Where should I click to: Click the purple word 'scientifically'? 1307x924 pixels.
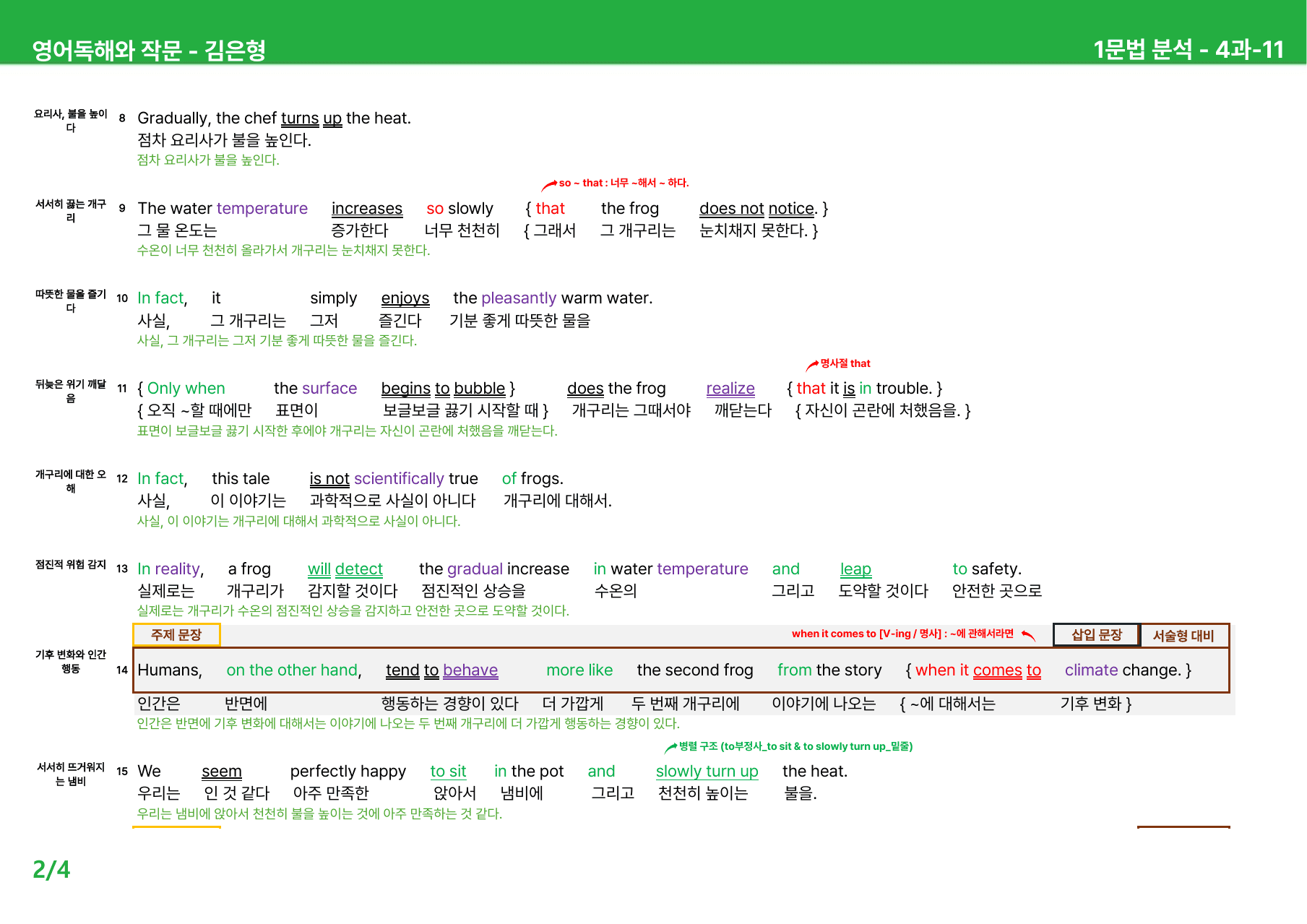click(399, 478)
